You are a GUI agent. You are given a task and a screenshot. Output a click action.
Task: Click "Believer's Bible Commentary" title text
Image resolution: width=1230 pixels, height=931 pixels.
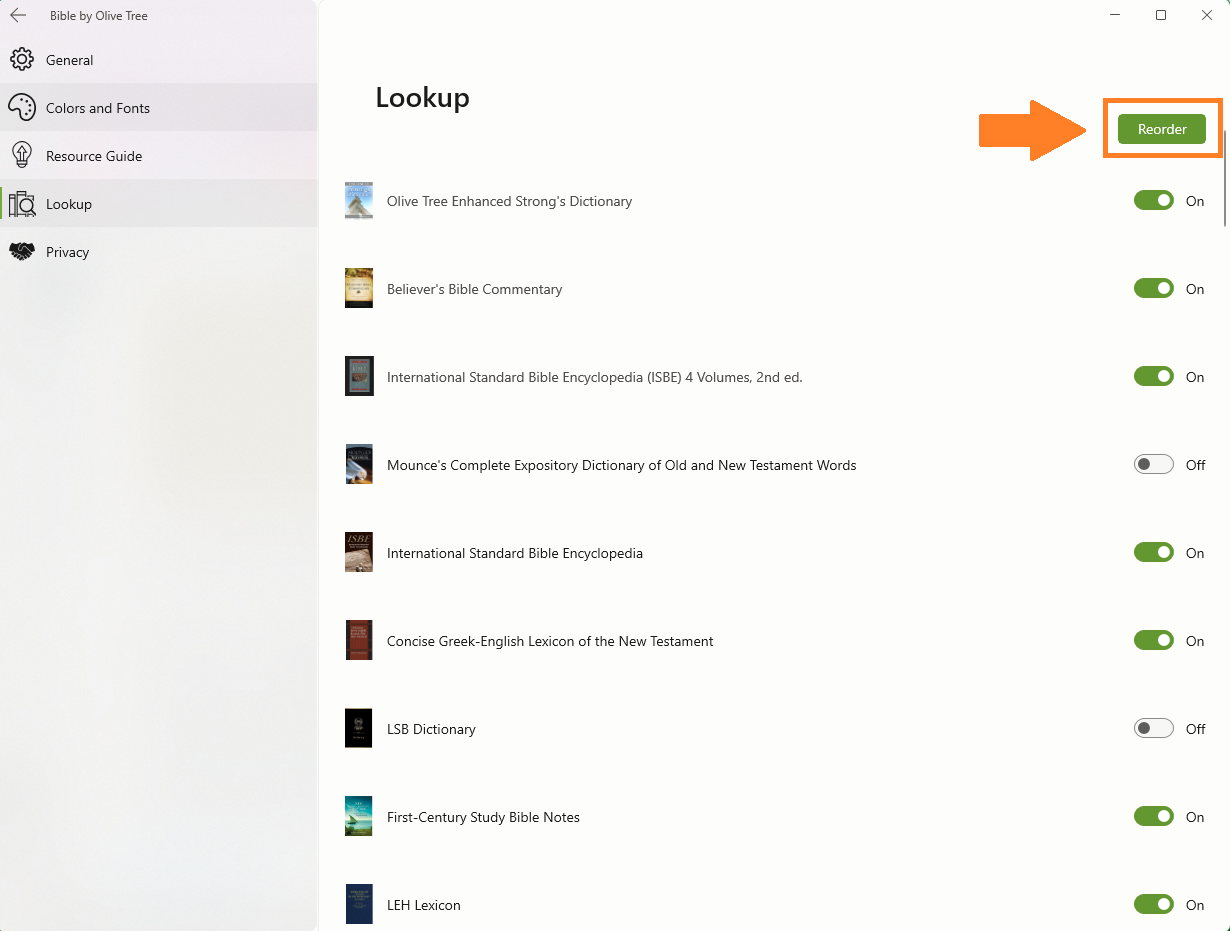coord(475,289)
